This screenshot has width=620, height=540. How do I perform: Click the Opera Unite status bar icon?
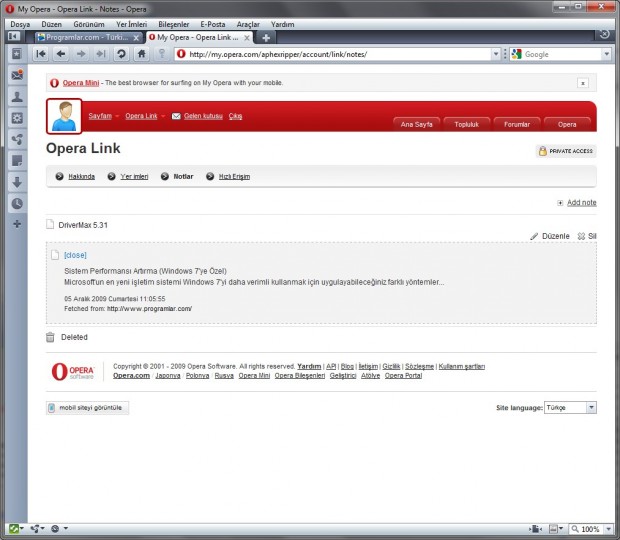[x=37, y=529]
